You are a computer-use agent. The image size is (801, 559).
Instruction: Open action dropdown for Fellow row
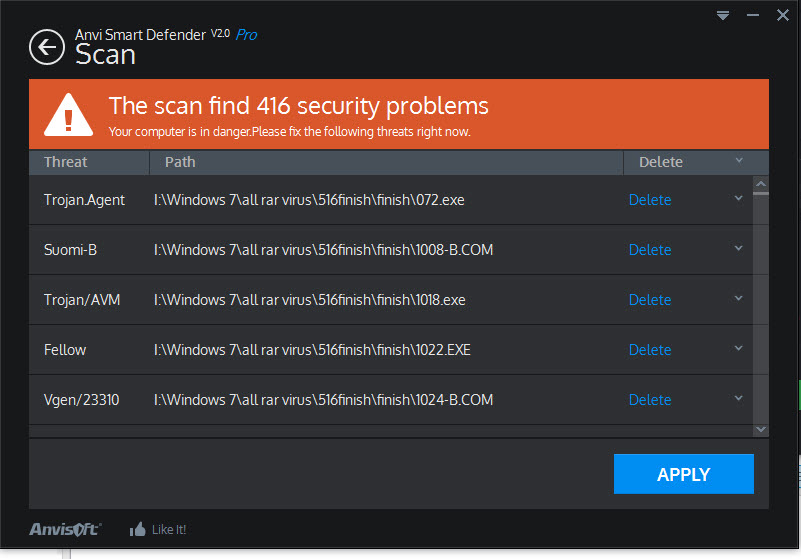point(739,349)
